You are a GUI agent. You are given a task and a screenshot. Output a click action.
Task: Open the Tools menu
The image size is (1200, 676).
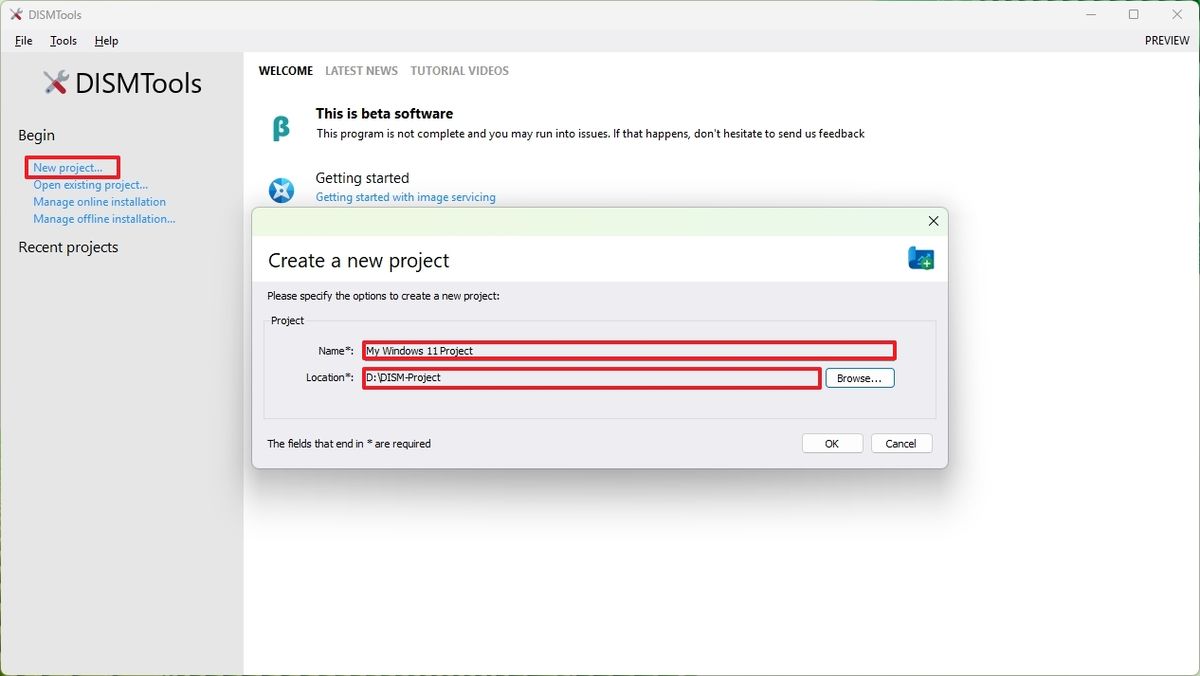point(63,41)
